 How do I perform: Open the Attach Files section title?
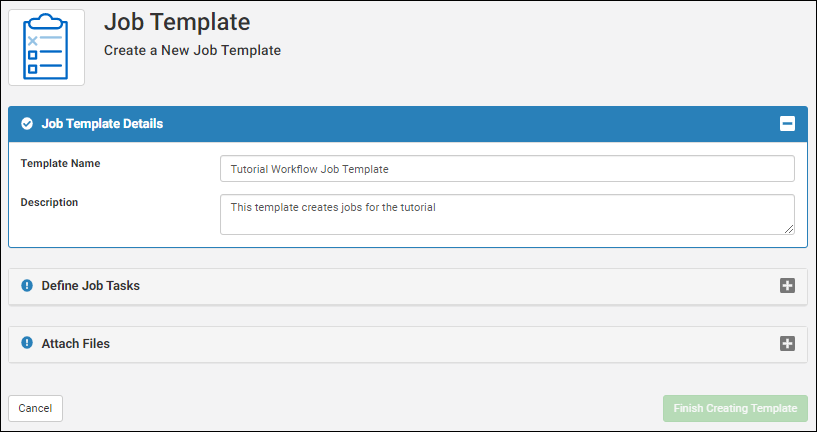[75, 343]
